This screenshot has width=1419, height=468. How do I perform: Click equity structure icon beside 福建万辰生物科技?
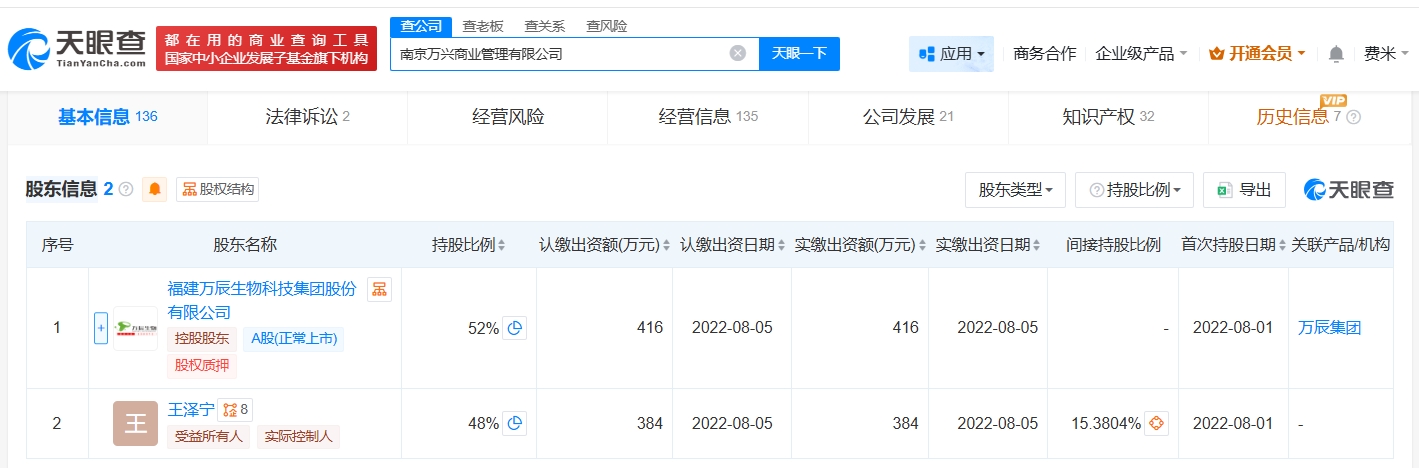[379, 290]
